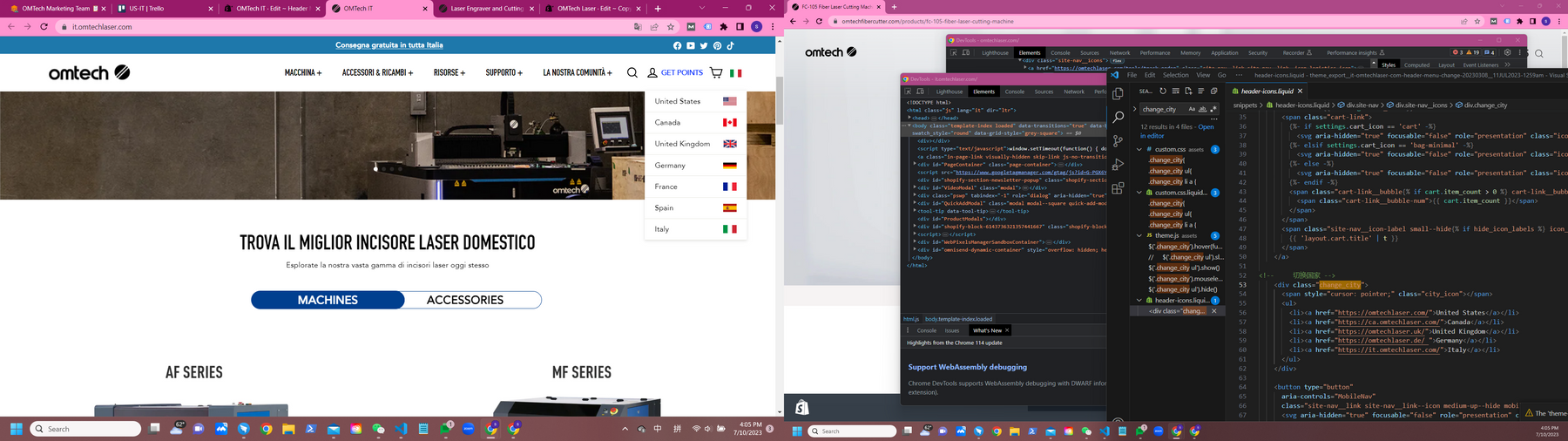The width and height of the screenshot is (1568, 441).
Task: Bookmark it.omtechlaser.com with the star icon
Action: pyautogui.click(x=671, y=27)
